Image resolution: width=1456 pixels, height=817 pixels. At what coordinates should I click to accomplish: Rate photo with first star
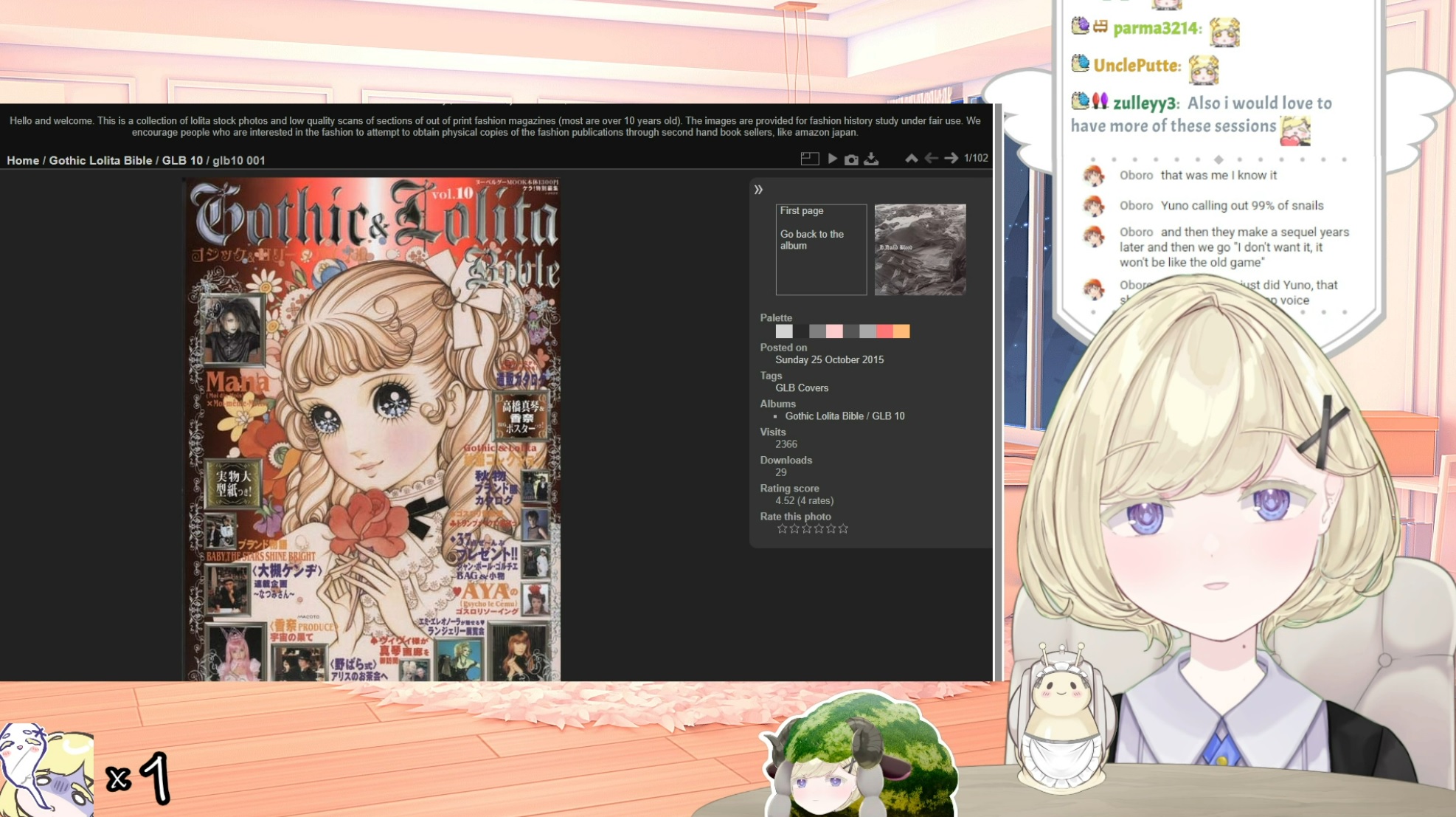(782, 529)
